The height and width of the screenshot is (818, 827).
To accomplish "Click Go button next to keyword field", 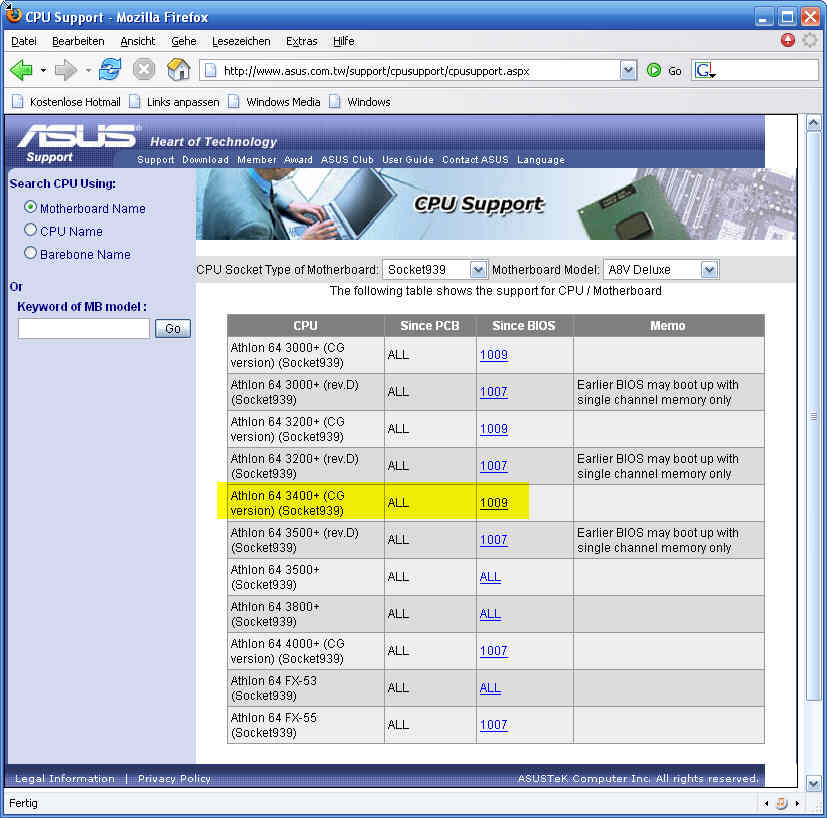I will tap(173, 329).
